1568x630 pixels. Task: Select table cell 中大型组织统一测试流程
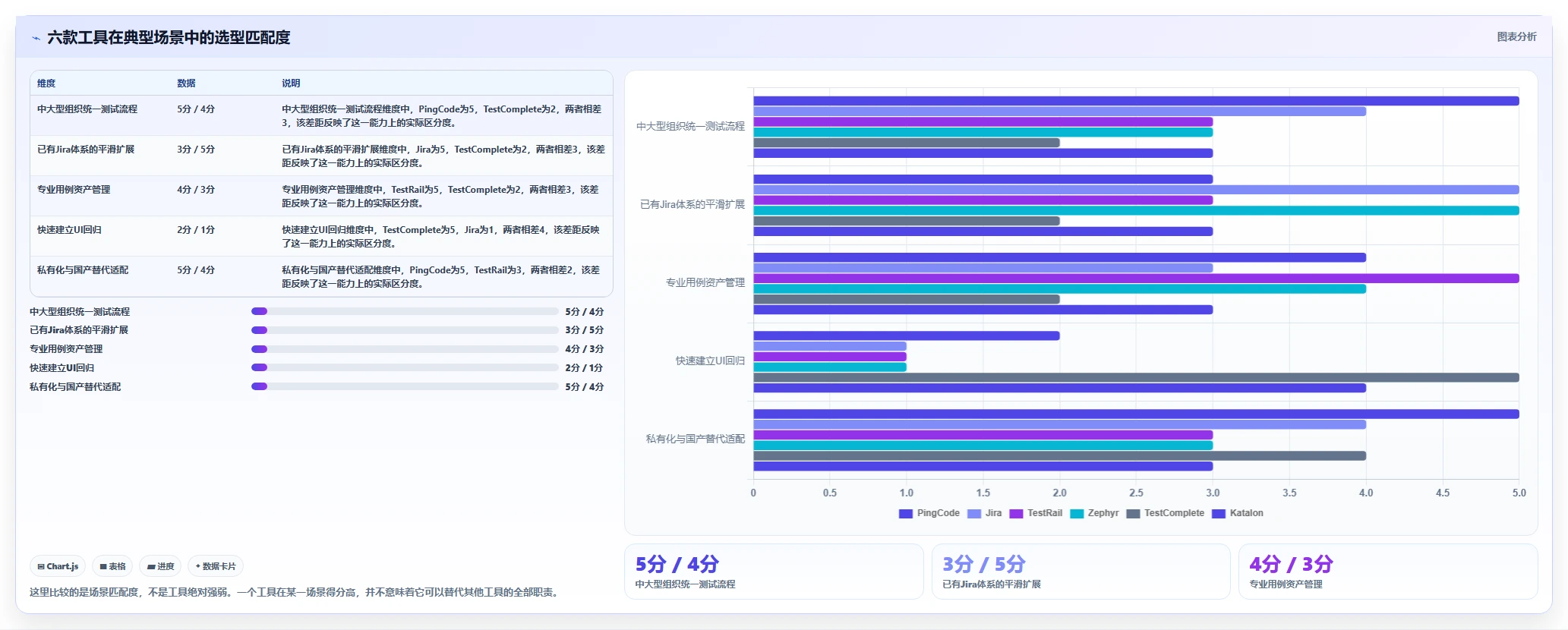[x=87, y=109]
